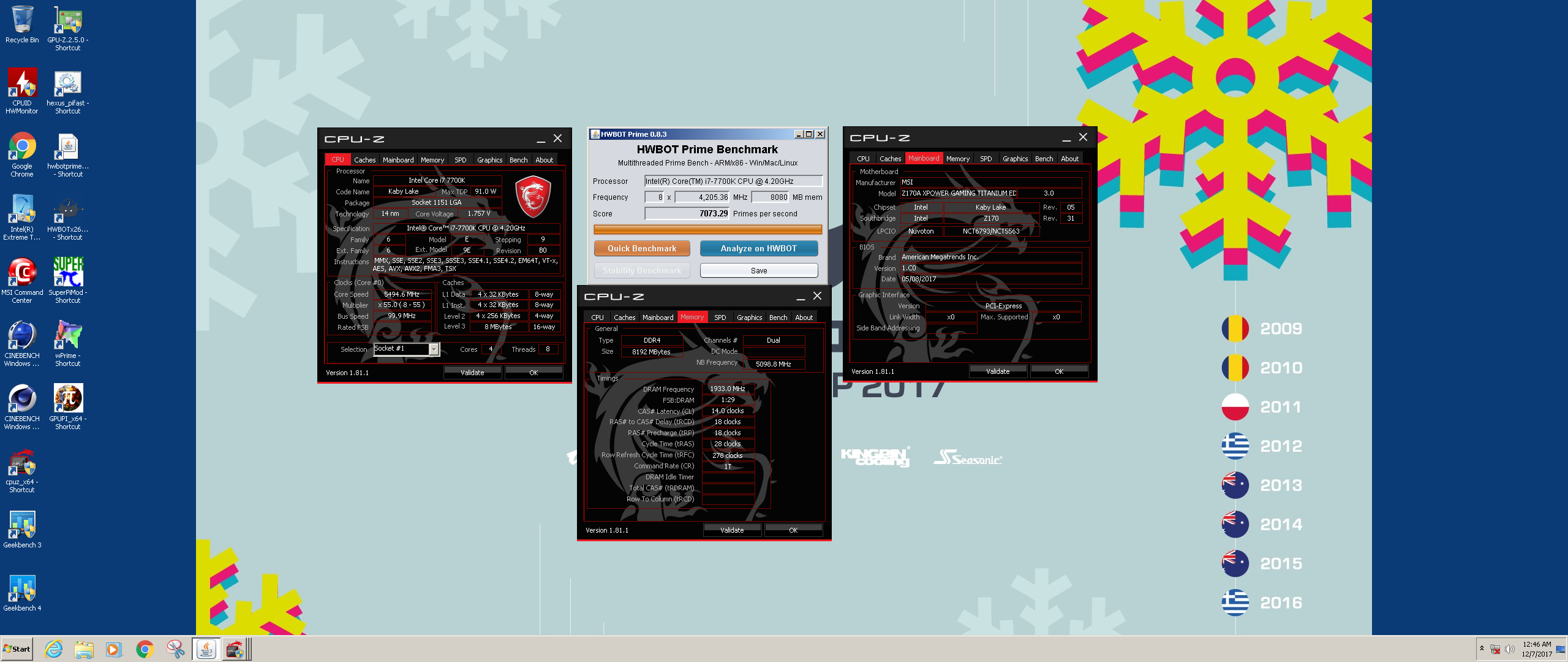Open Bench tab in left CPU-Z window
1568x662 pixels.
tap(518, 160)
